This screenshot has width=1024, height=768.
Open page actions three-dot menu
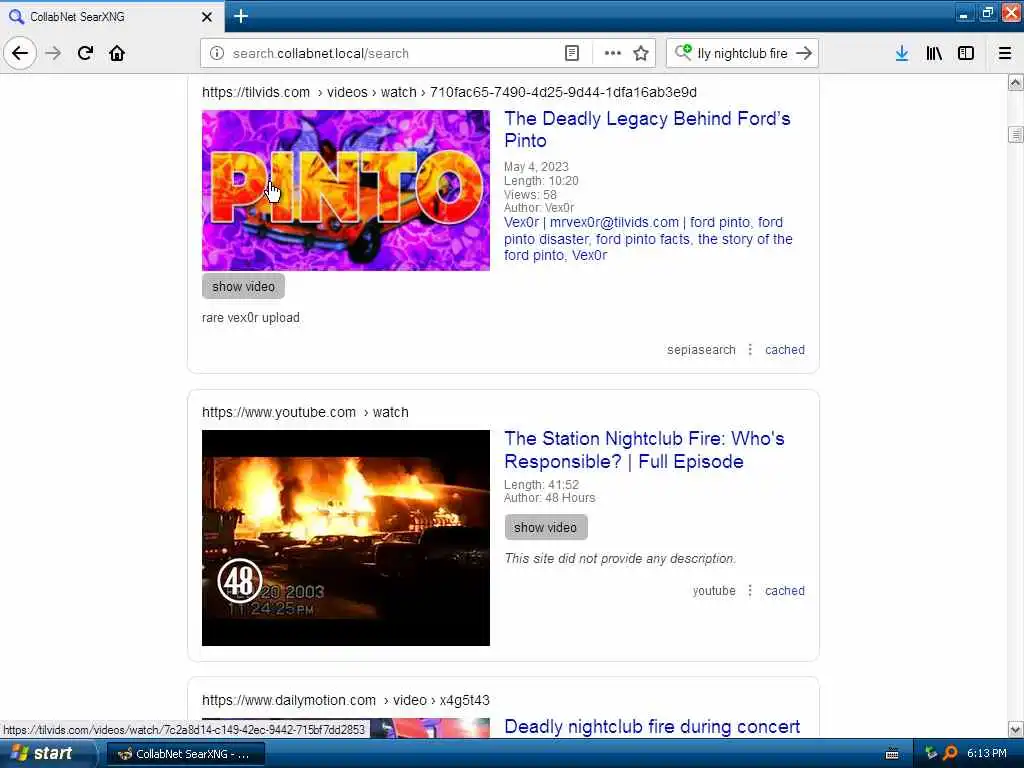click(613, 53)
